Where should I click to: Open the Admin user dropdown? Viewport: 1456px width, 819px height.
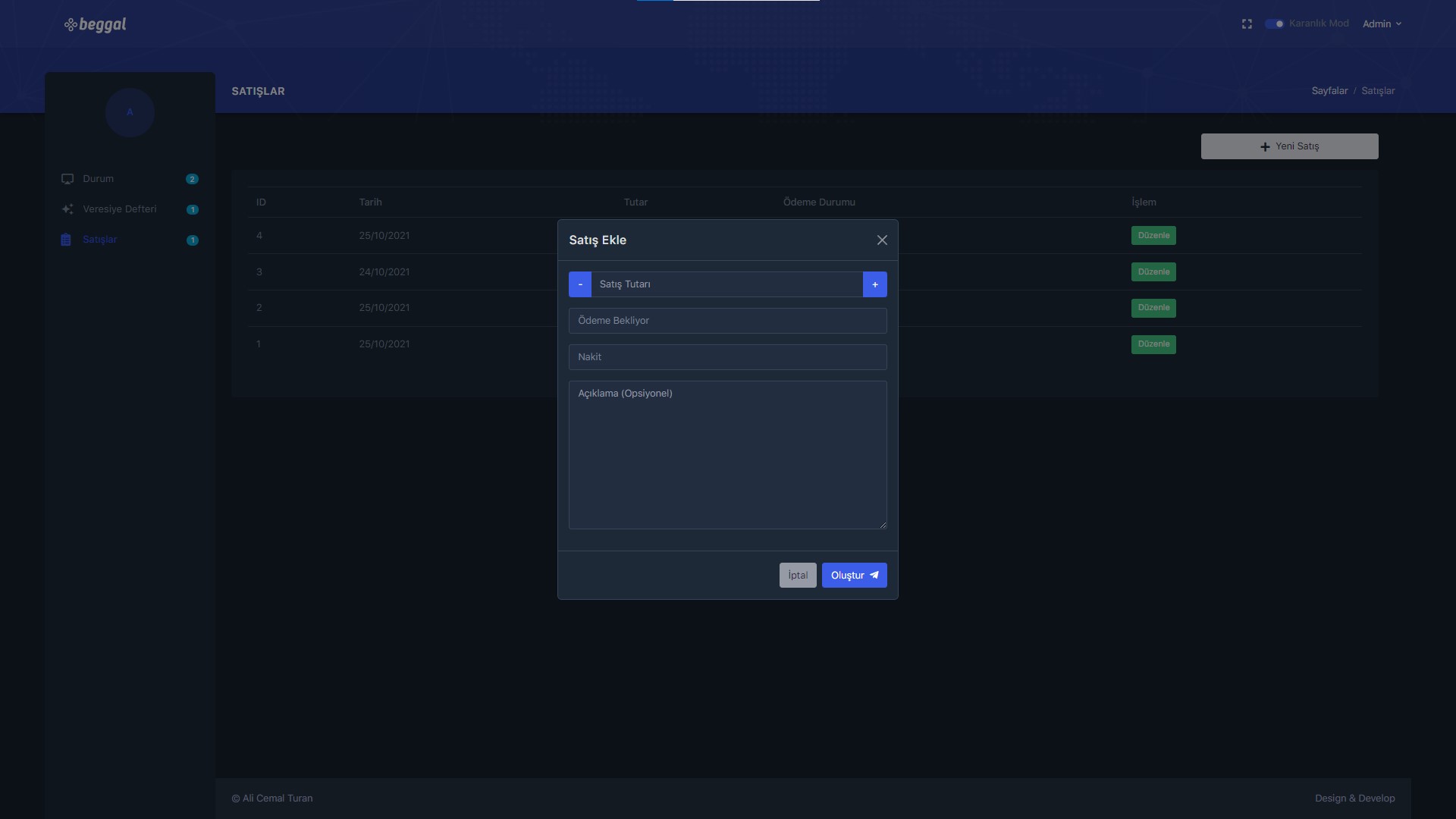pyautogui.click(x=1382, y=24)
